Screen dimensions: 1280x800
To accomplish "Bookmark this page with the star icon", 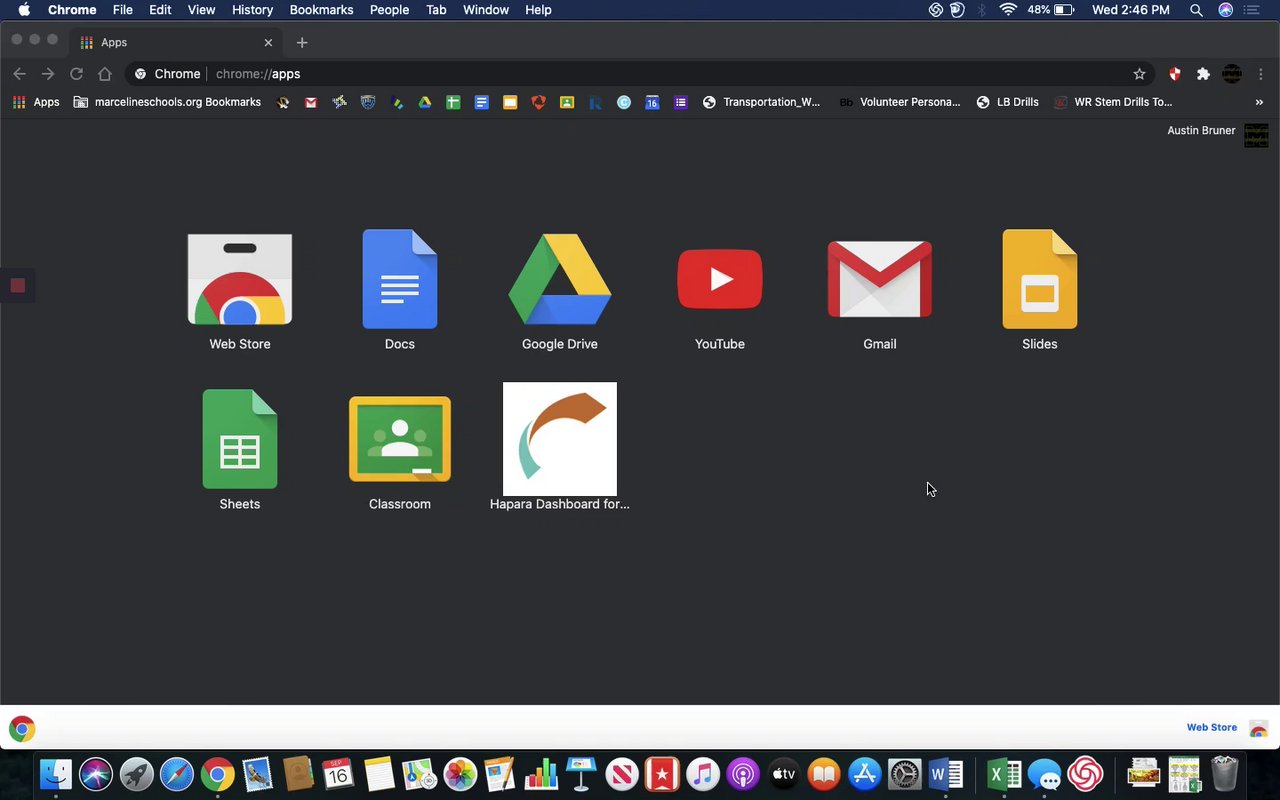I will tap(1139, 74).
